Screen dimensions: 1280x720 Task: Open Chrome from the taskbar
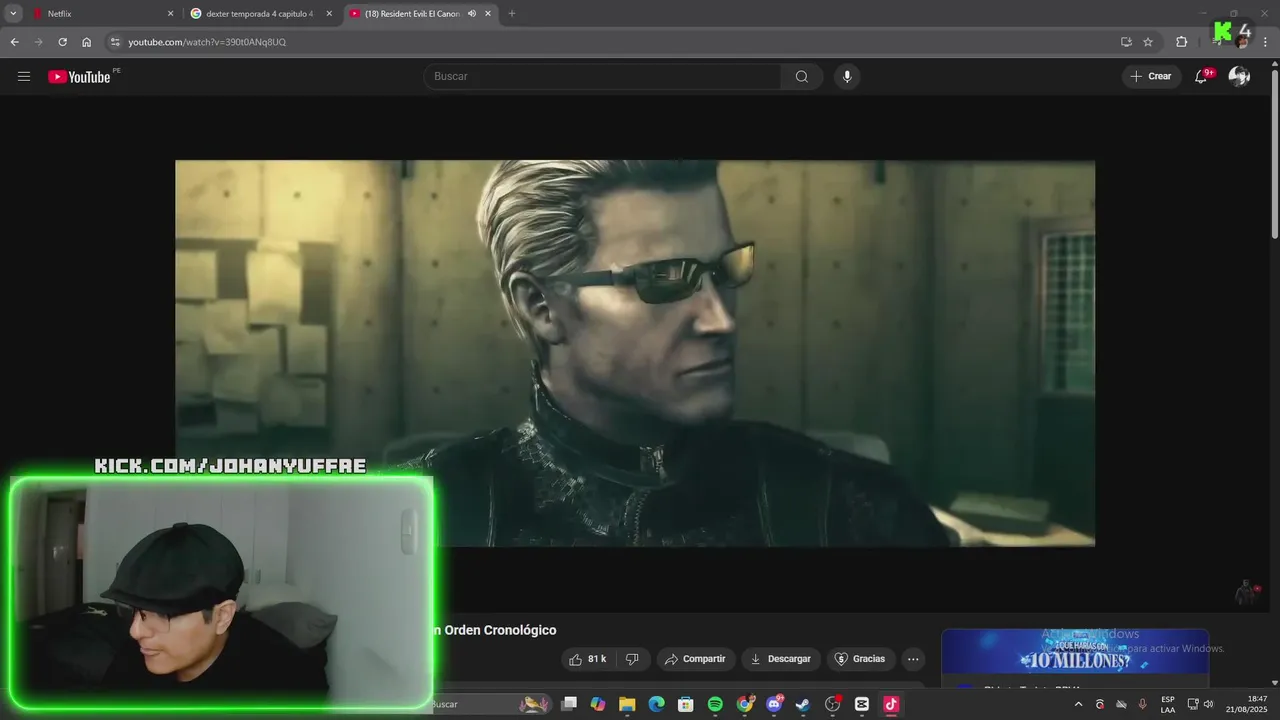(x=744, y=704)
